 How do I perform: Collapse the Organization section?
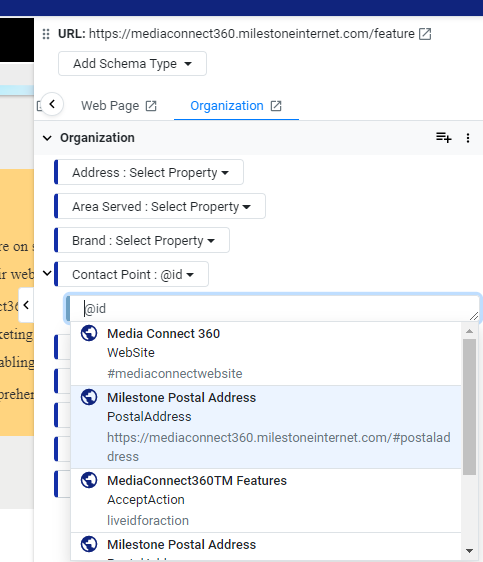point(47,138)
